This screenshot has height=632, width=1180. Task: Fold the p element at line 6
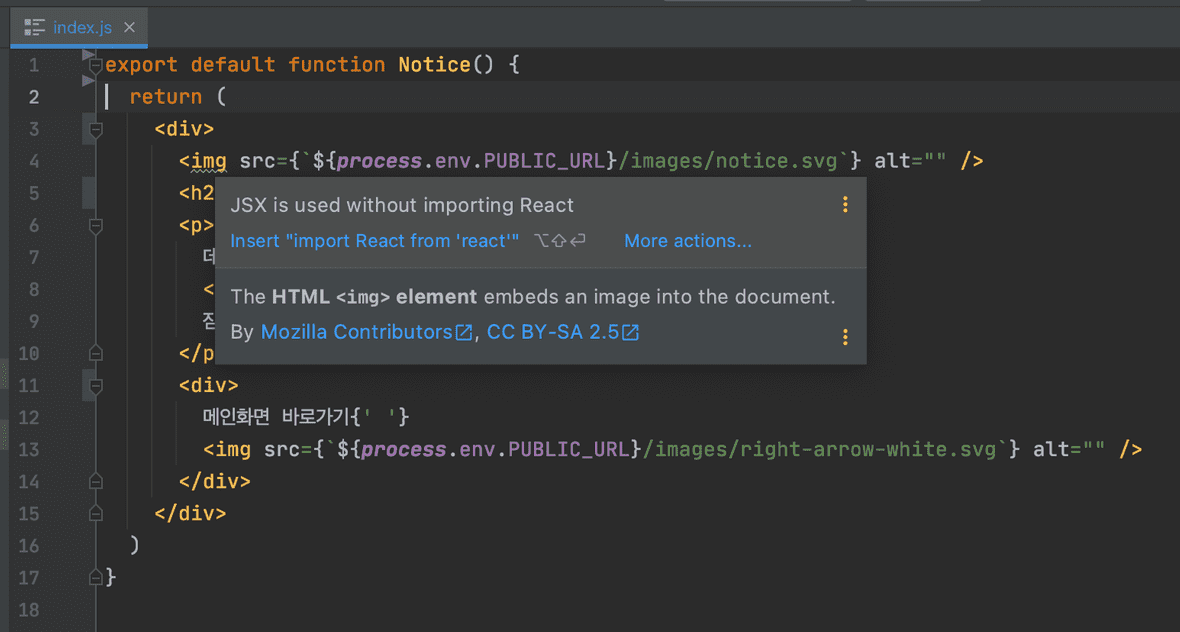click(96, 226)
